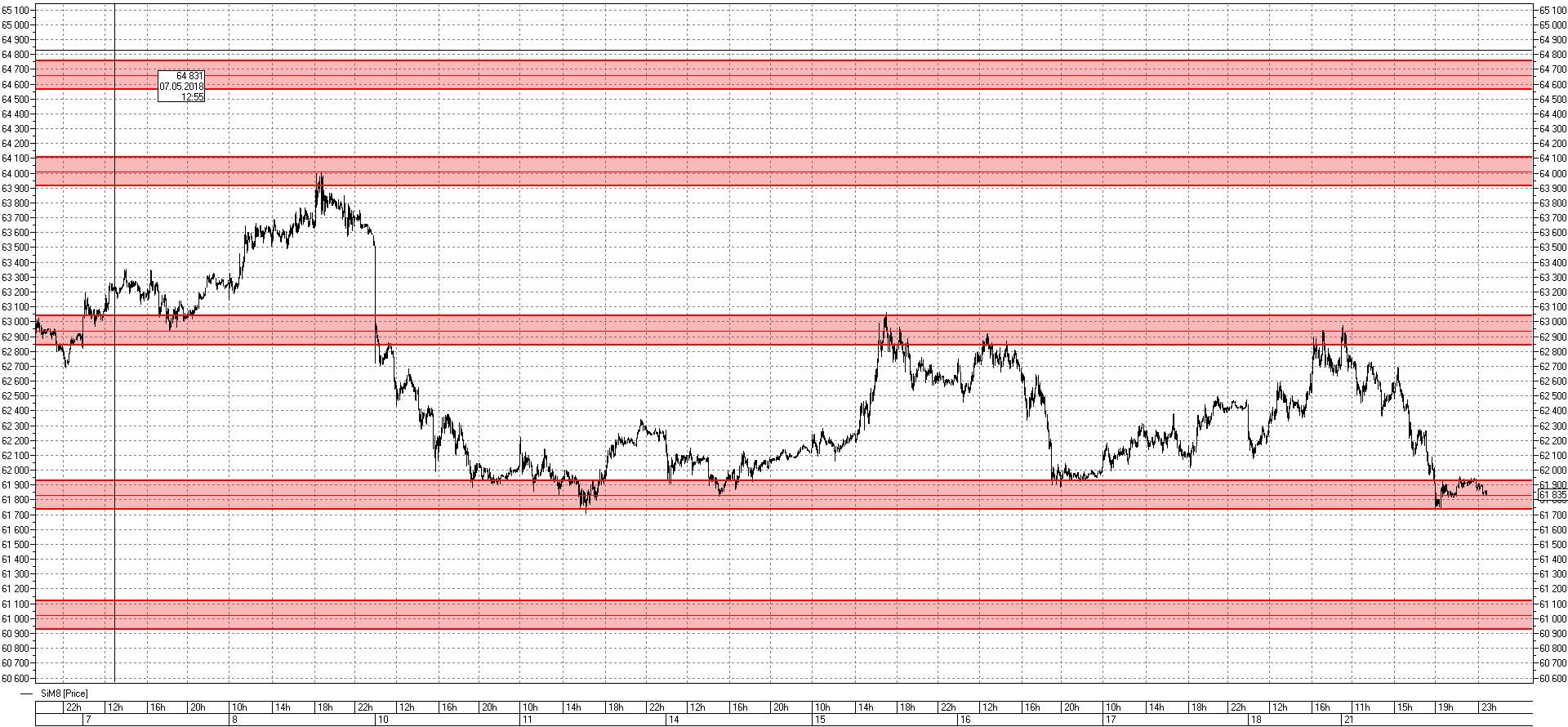1568x727 pixels.
Task: Click date label 8 on the time axis
Action: [234, 720]
